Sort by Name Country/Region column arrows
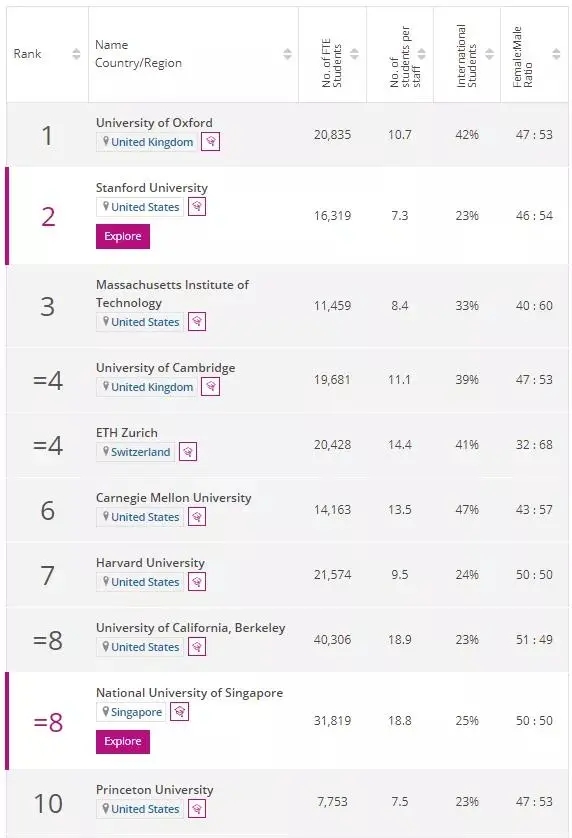The height and width of the screenshot is (838, 572). click(288, 54)
